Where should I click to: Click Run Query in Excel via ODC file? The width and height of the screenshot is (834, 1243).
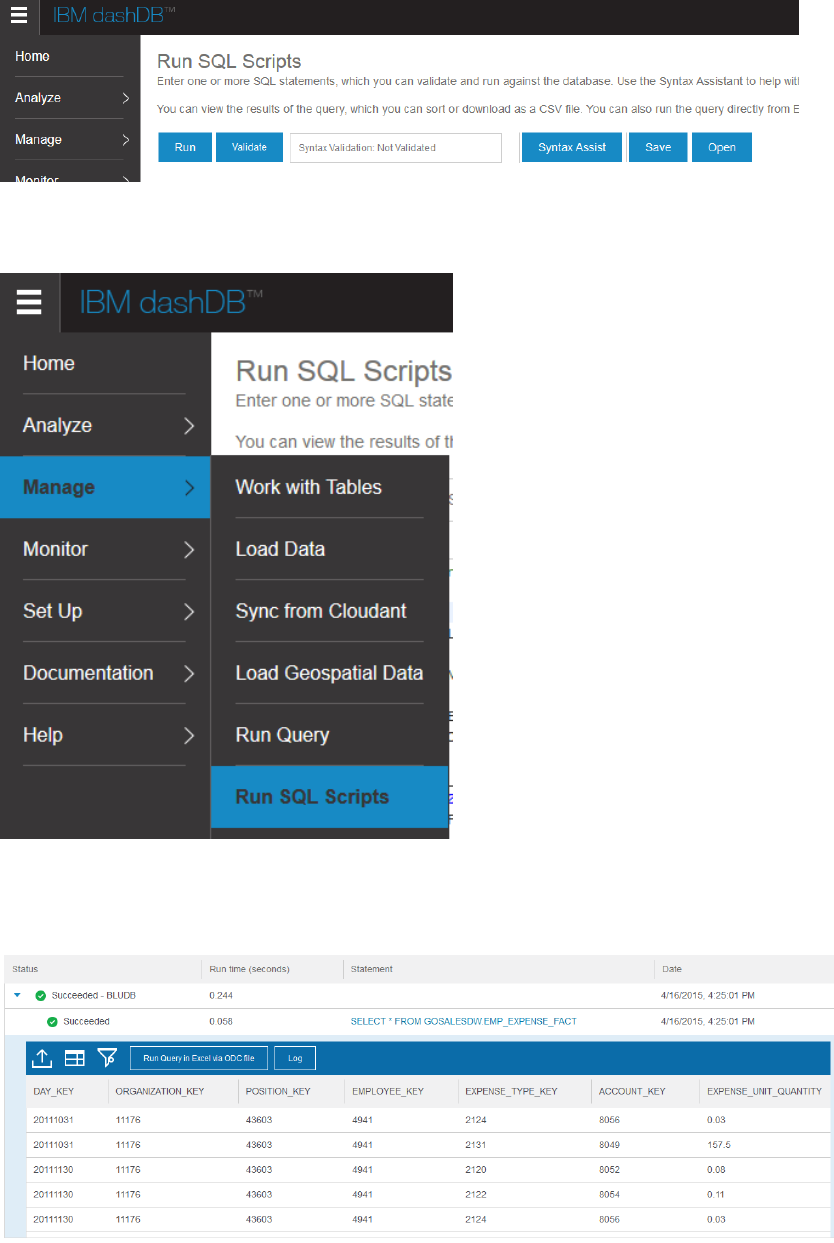[x=199, y=1058]
